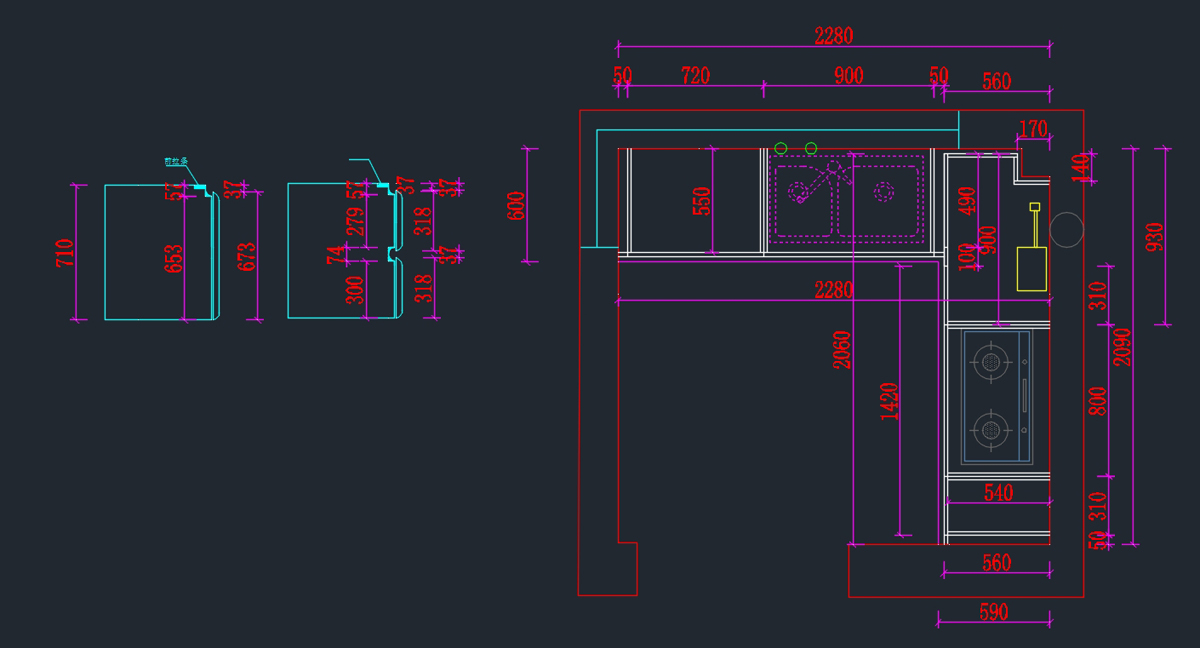Select the 710 height dimension text
This screenshot has height=648, width=1200.
[66, 252]
